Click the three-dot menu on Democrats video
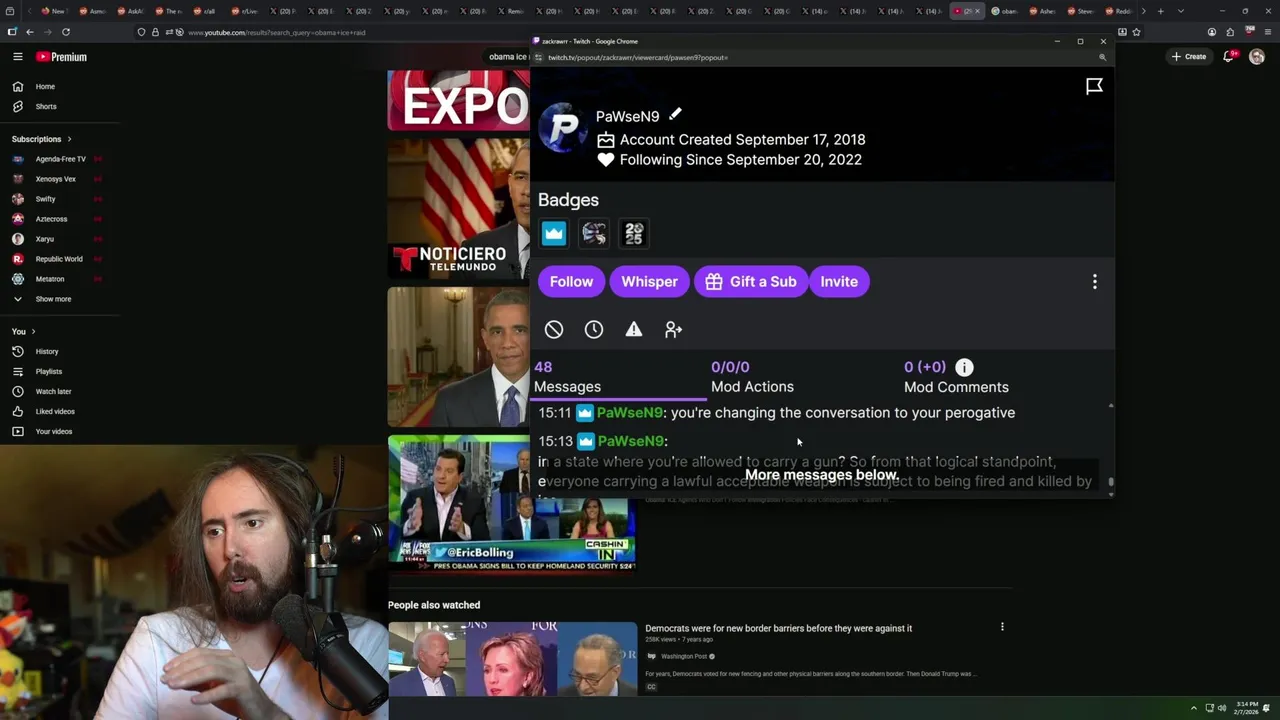Viewport: 1280px width, 720px height. (x=1002, y=627)
